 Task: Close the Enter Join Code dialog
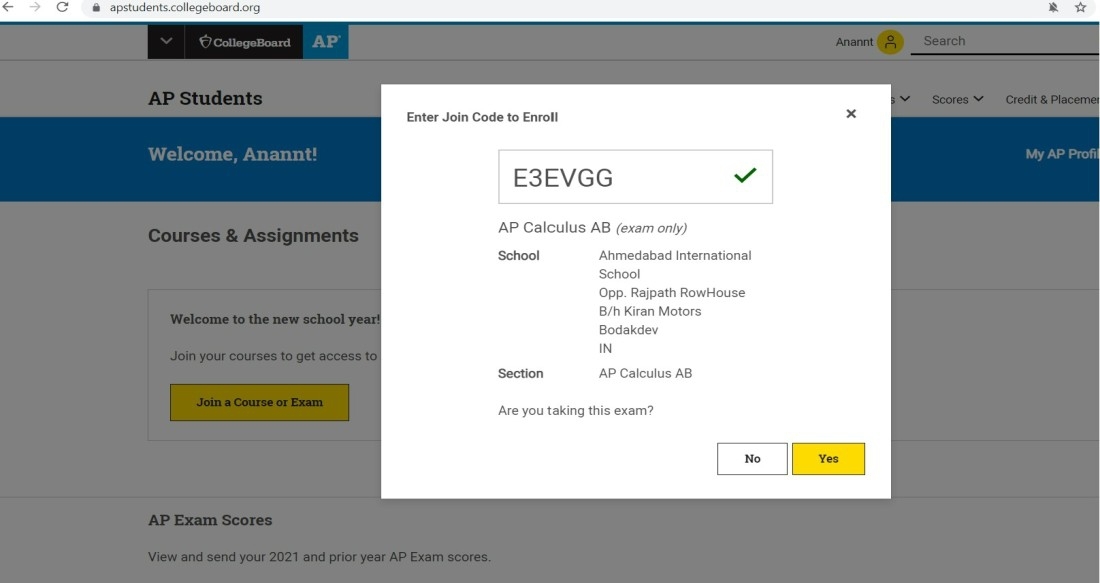coord(851,114)
